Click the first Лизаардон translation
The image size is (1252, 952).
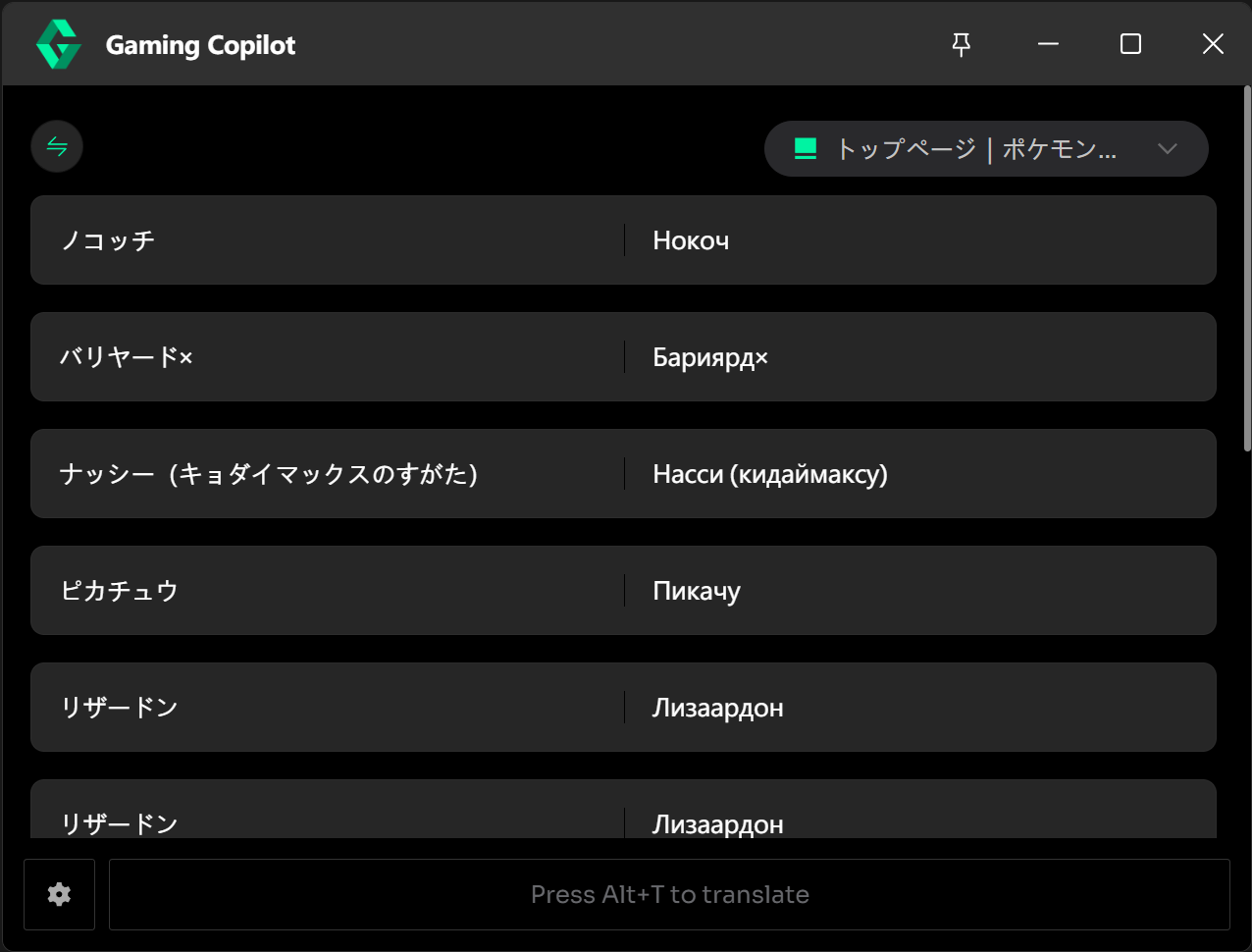pyautogui.click(x=718, y=708)
